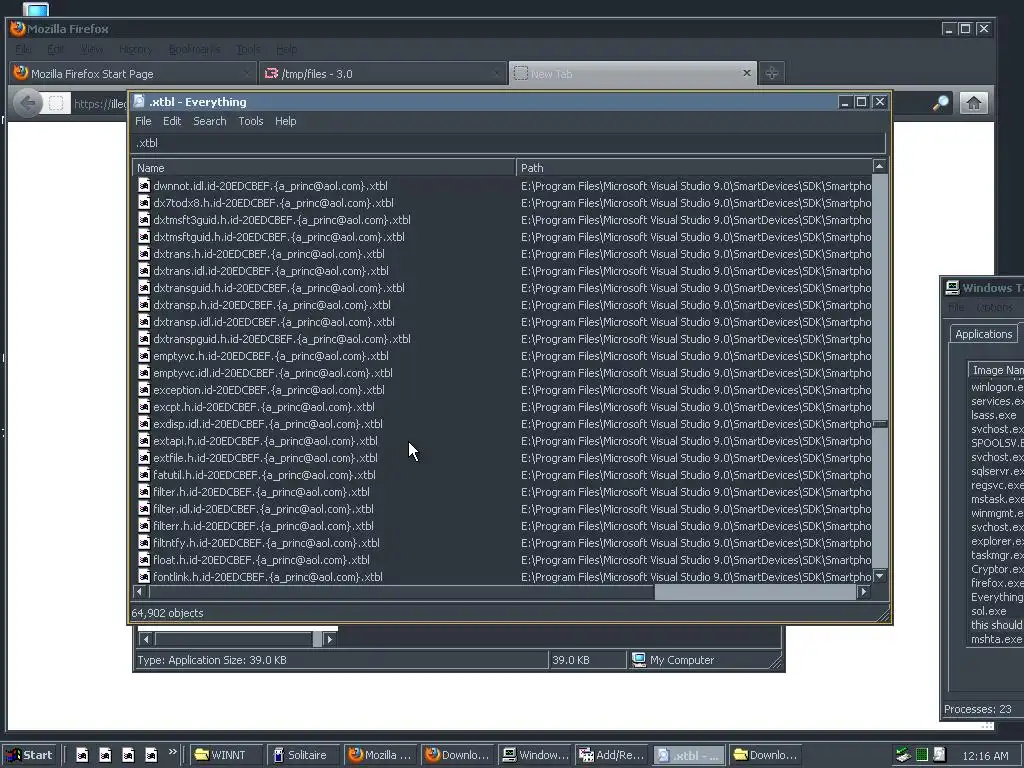Click scroll up arrow in Everything results
The width and height of the screenshot is (1024, 768).
pyautogui.click(x=880, y=167)
